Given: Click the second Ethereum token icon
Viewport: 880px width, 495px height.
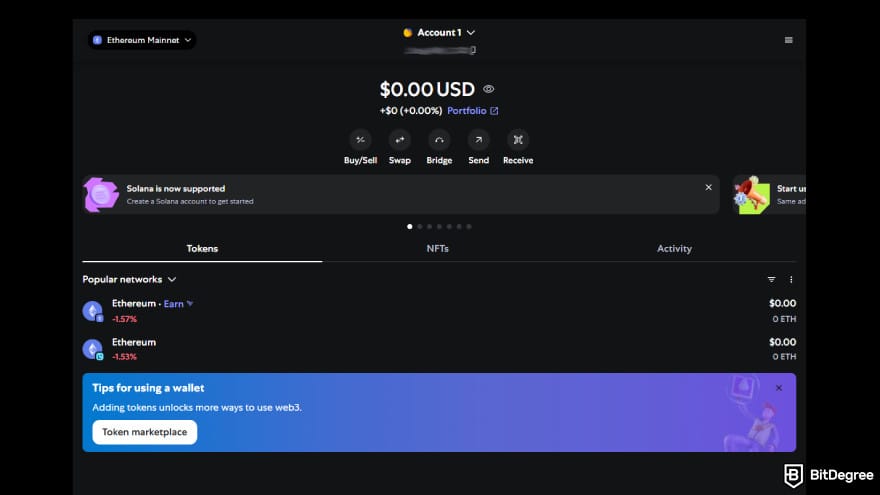Looking at the screenshot, I should [93, 349].
